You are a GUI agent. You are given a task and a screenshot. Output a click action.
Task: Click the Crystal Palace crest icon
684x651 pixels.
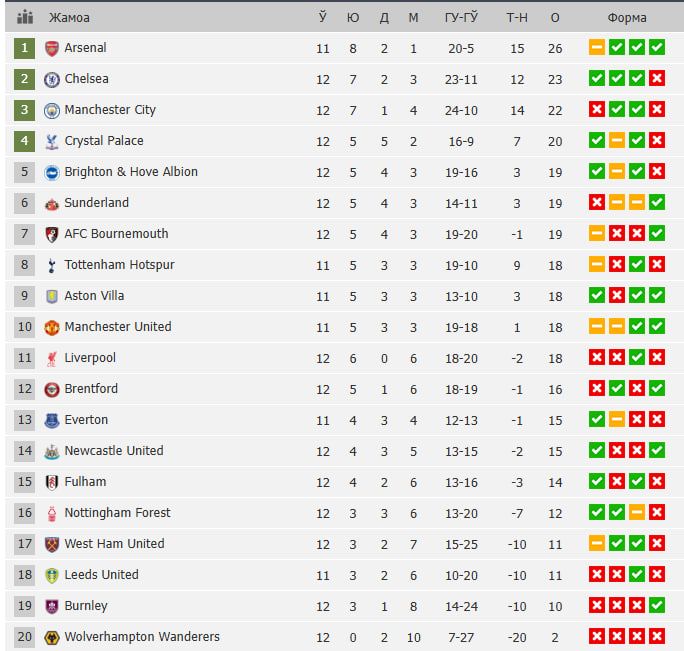52,141
